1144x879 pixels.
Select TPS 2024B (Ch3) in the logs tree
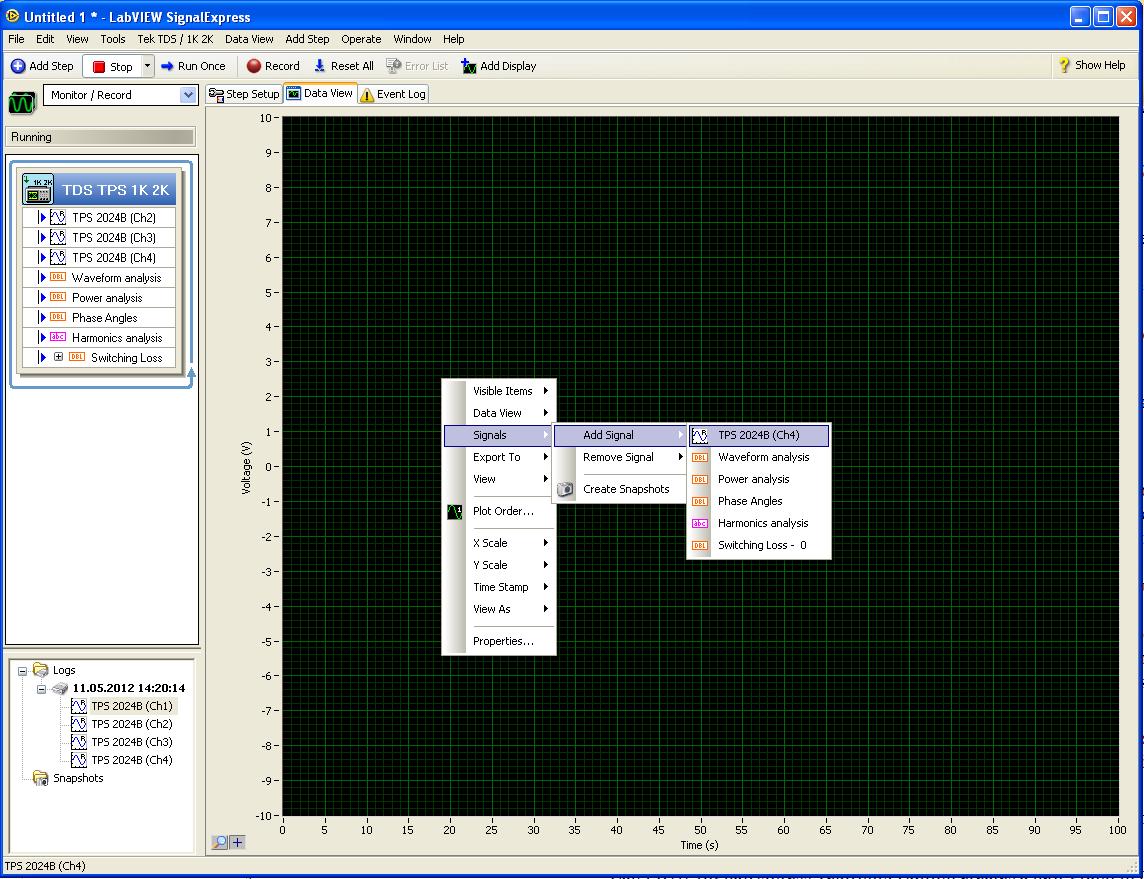(x=131, y=742)
